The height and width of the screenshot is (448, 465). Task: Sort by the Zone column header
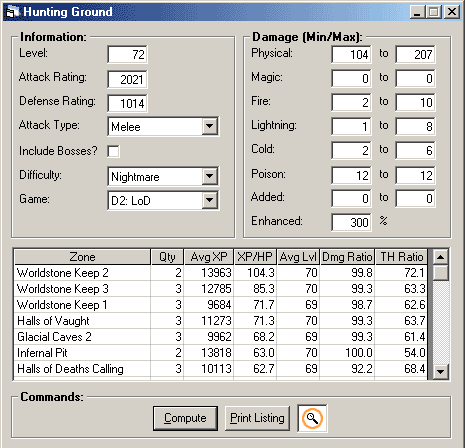tap(82, 257)
